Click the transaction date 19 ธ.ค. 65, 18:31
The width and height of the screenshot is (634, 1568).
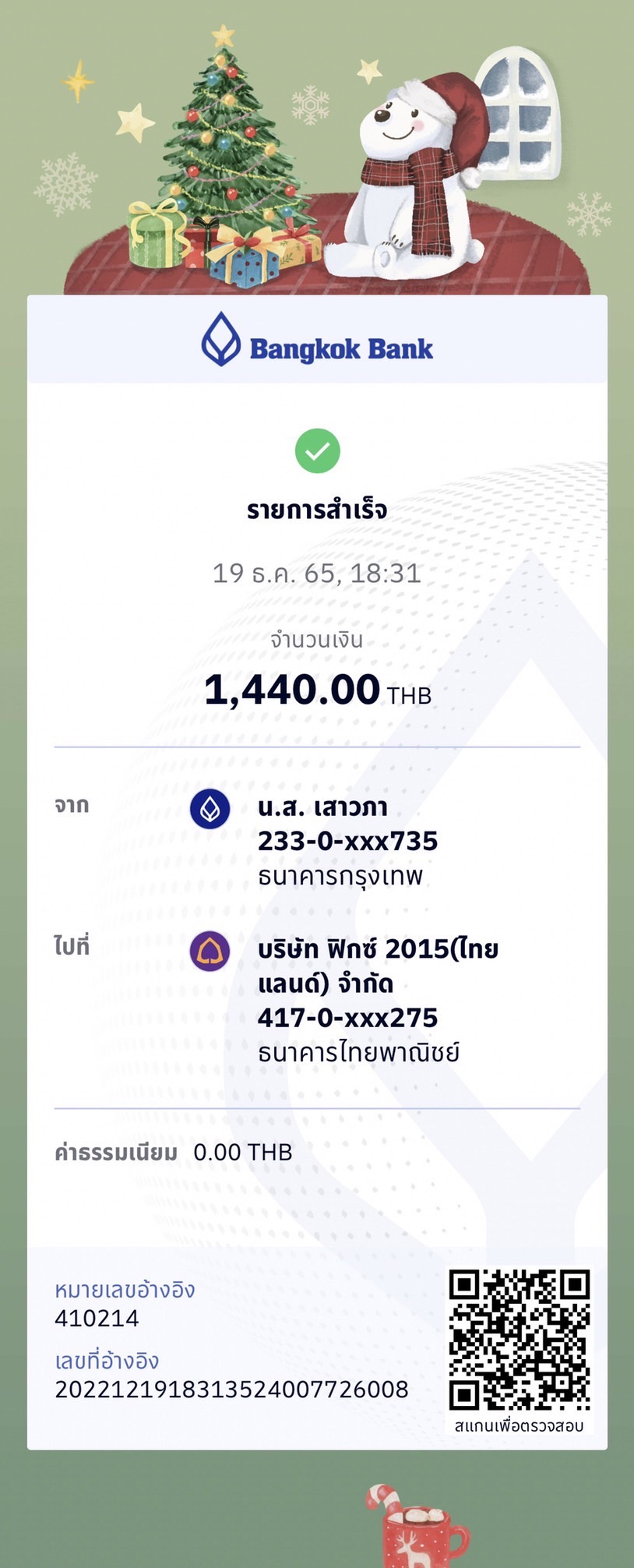(317, 574)
